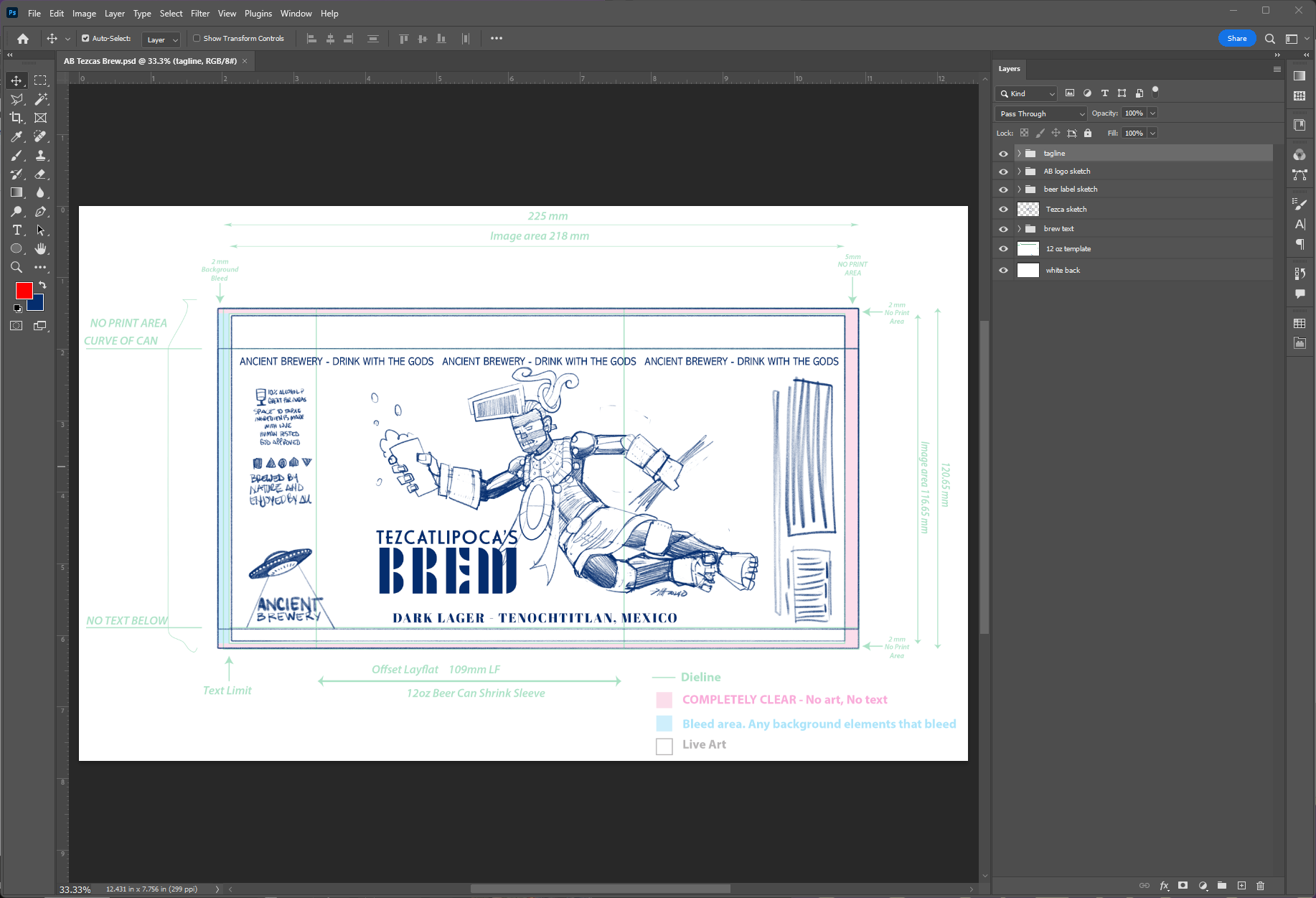Click the dark blue background color swatch
The image size is (1316, 898).
tap(37, 304)
